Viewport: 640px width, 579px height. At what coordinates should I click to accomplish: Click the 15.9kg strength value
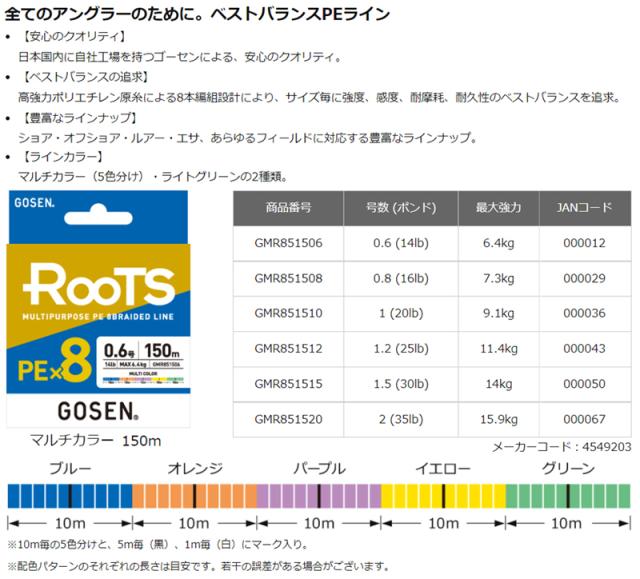pyautogui.click(x=498, y=419)
